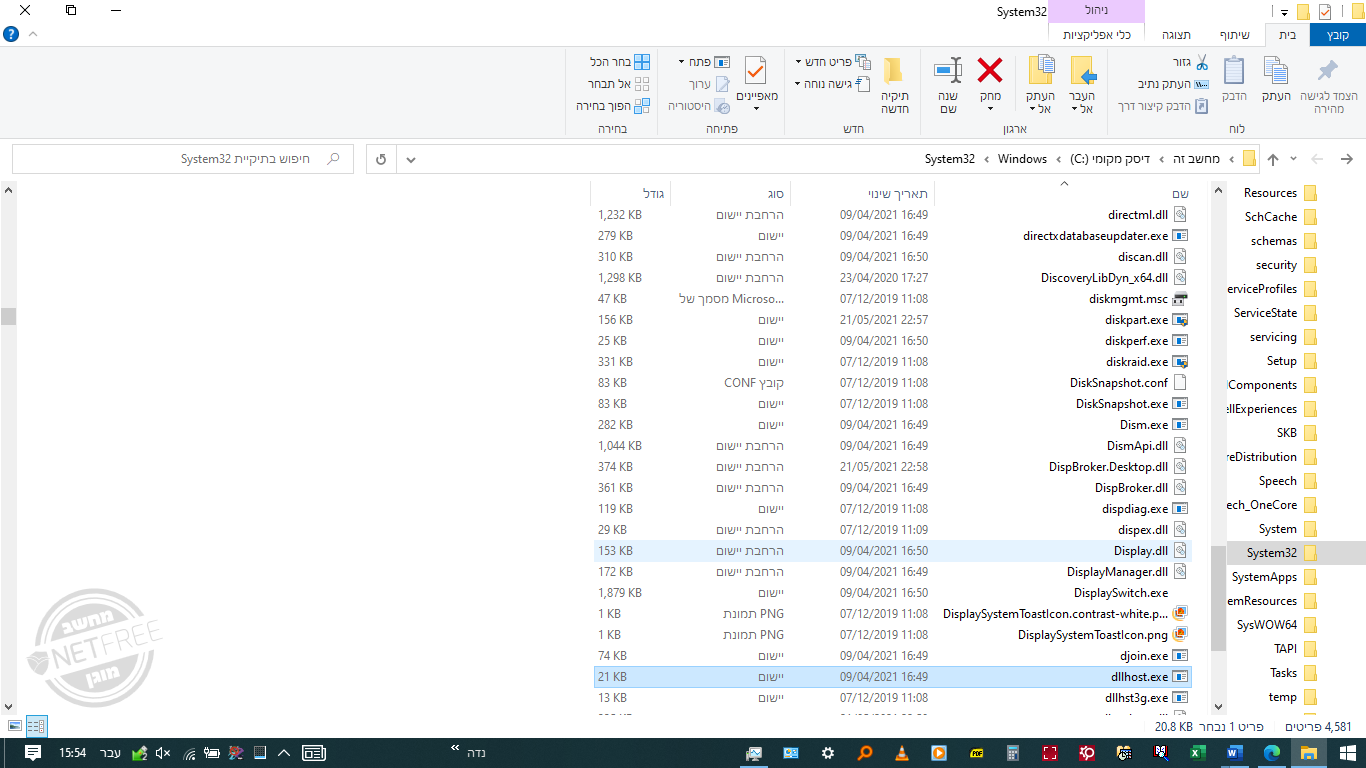Click Edit (ערוך) in the Open group
This screenshot has height=768, width=1366.
click(x=709, y=84)
